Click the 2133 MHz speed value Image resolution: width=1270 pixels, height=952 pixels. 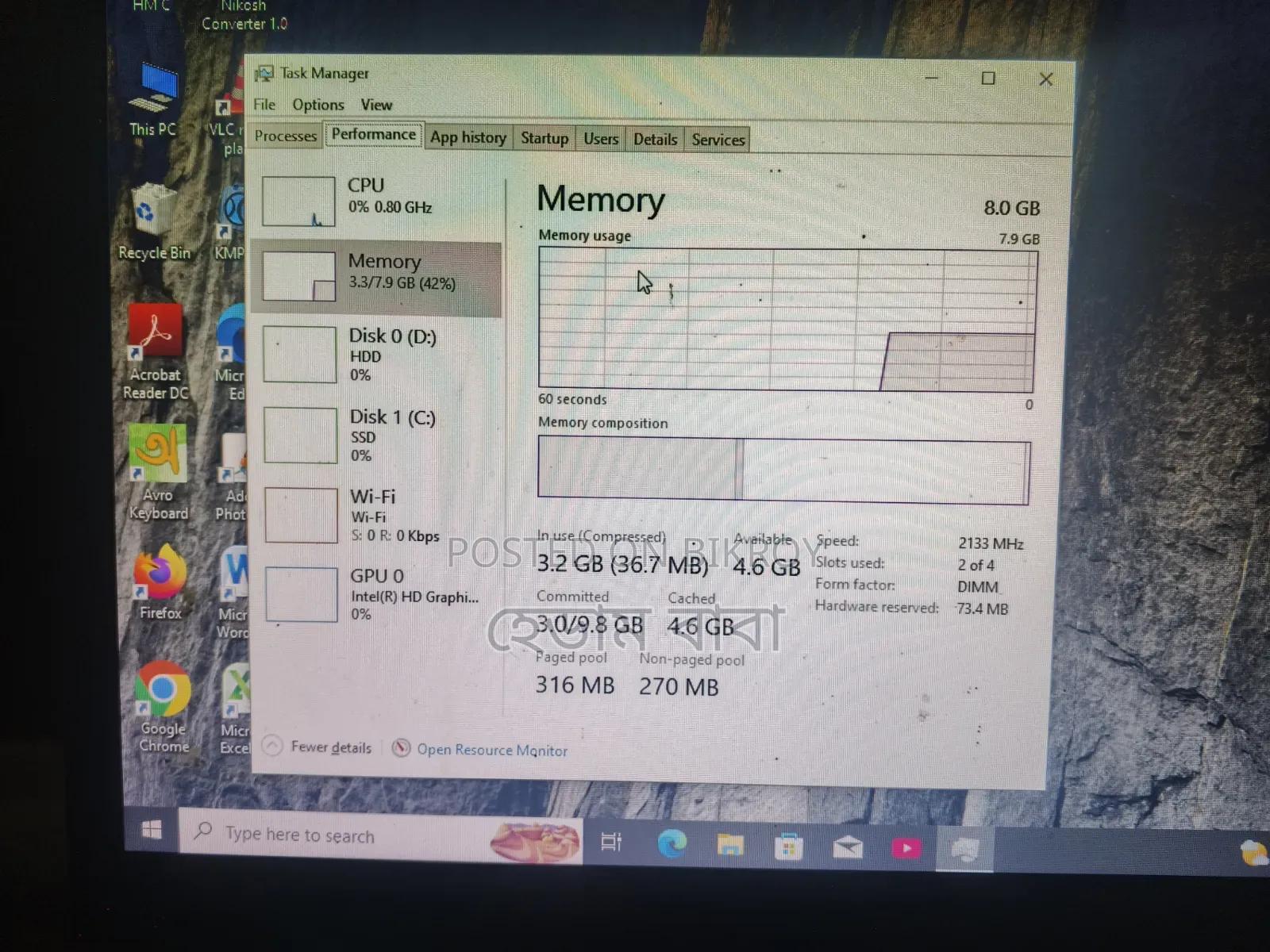coord(991,543)
